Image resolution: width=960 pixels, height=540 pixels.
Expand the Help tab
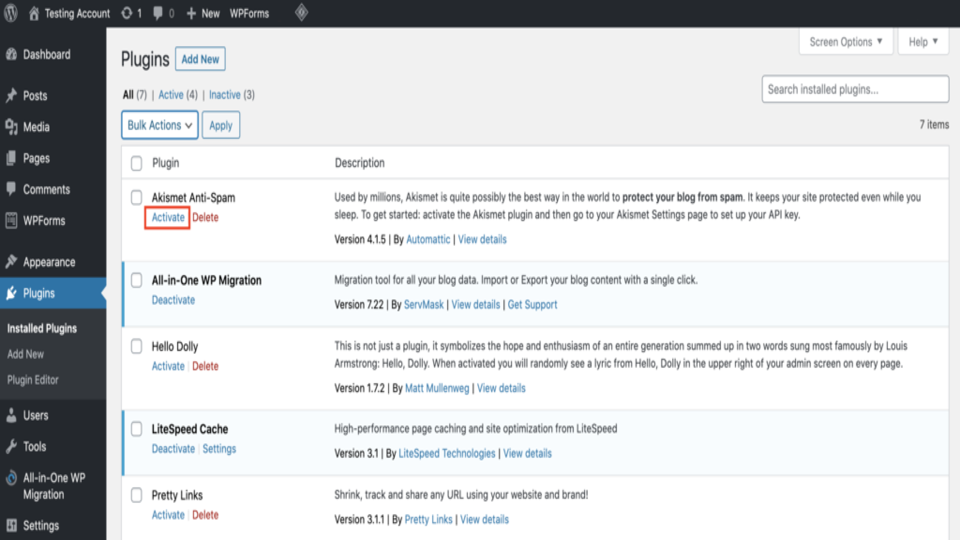[x=923, y=42]
